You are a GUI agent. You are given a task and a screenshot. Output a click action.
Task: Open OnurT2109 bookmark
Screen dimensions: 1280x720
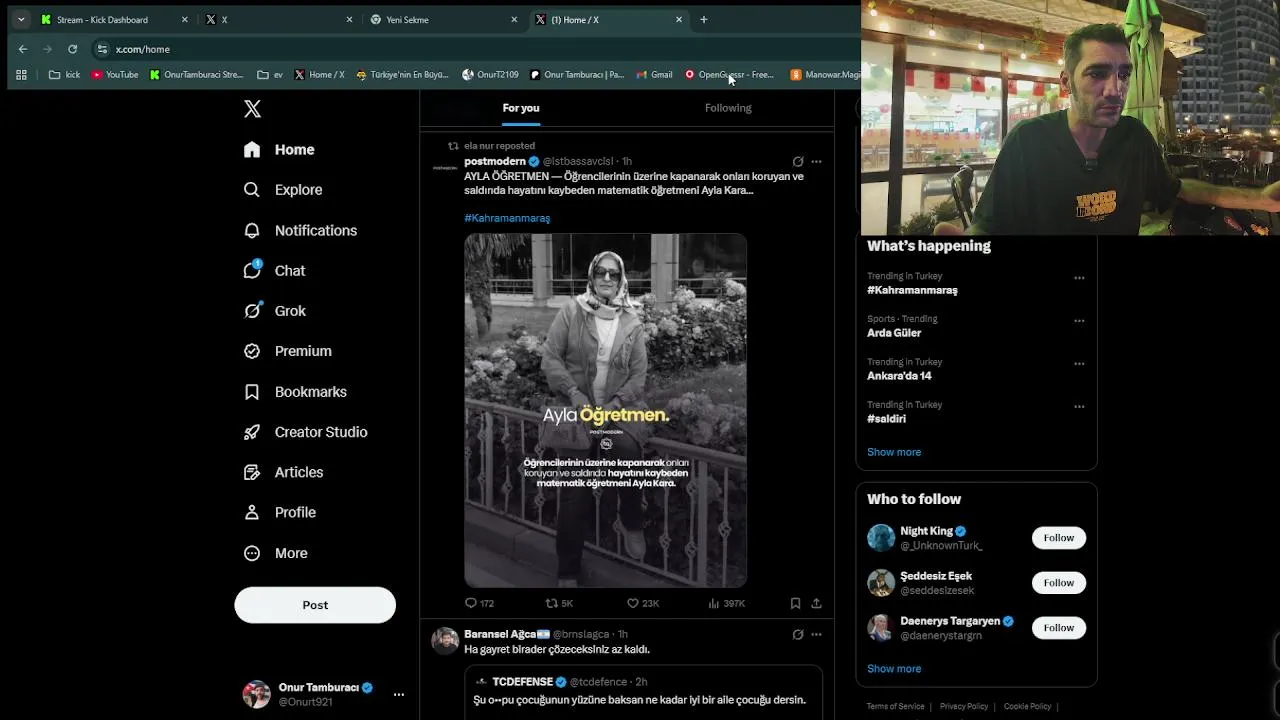pyautogui.click(x=490, y=74)
